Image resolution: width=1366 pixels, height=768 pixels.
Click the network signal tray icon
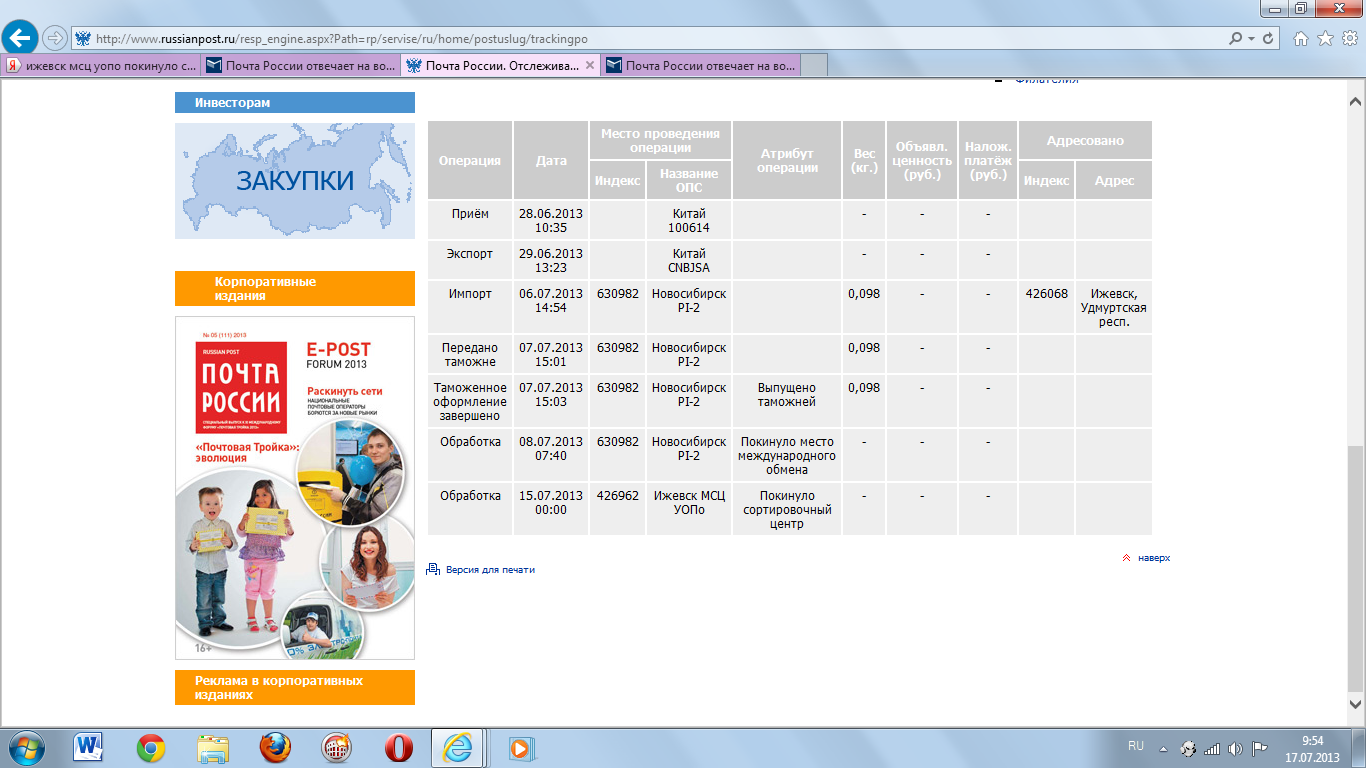click(1212, 748)
